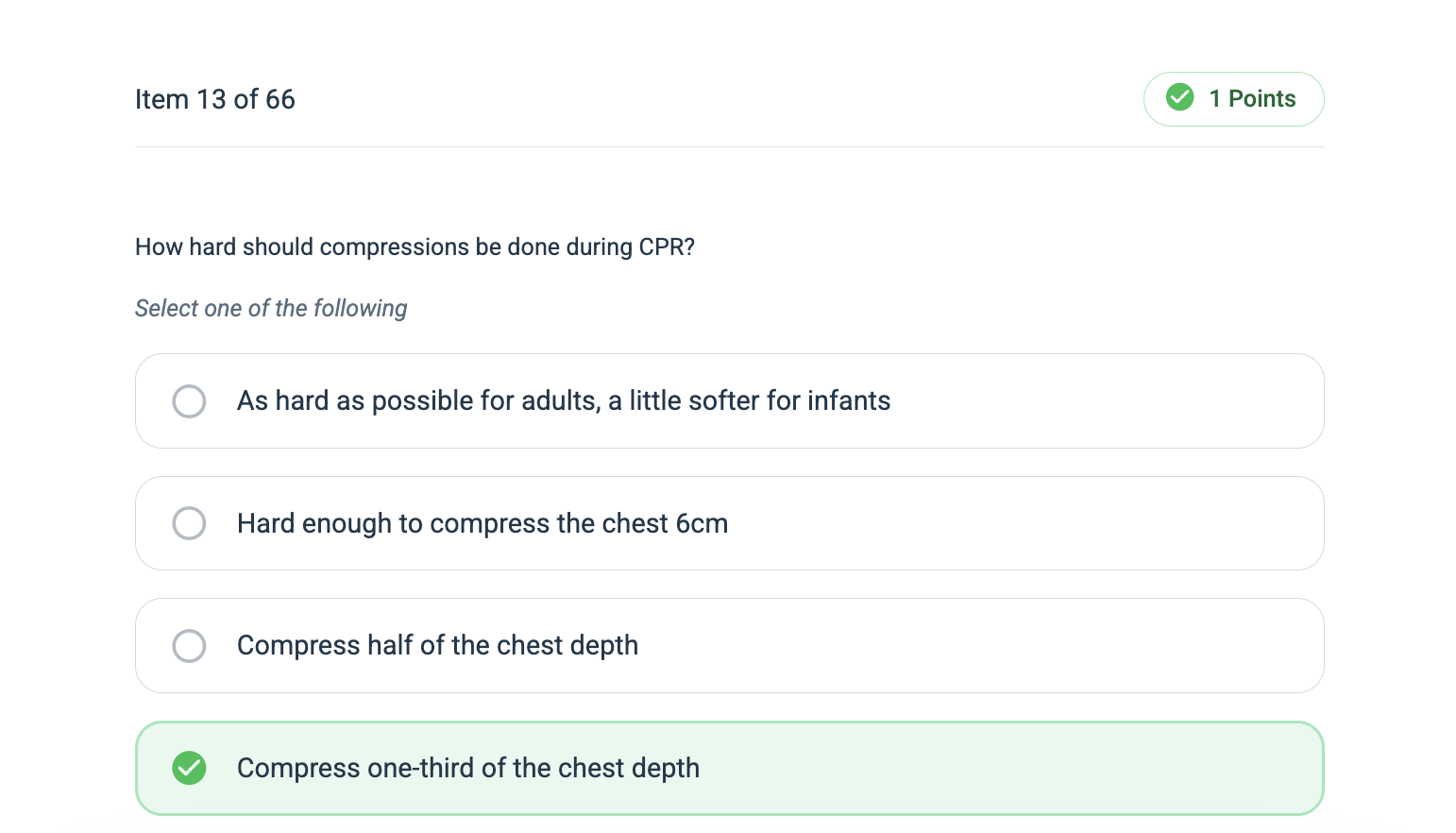
Task: Select radio for 'As hard as possible' option
Action: [x=189, y=401]
